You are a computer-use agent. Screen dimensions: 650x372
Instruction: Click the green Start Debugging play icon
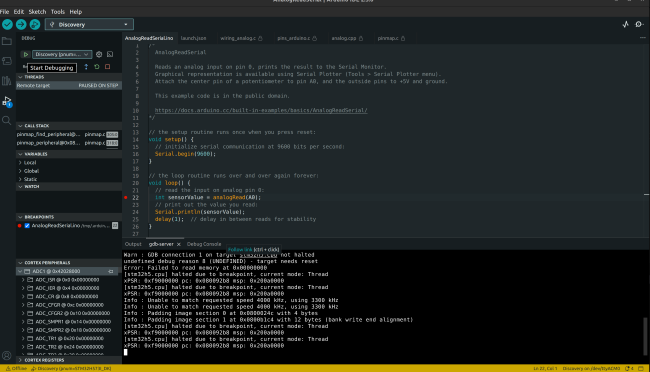[x=26, y=54]
